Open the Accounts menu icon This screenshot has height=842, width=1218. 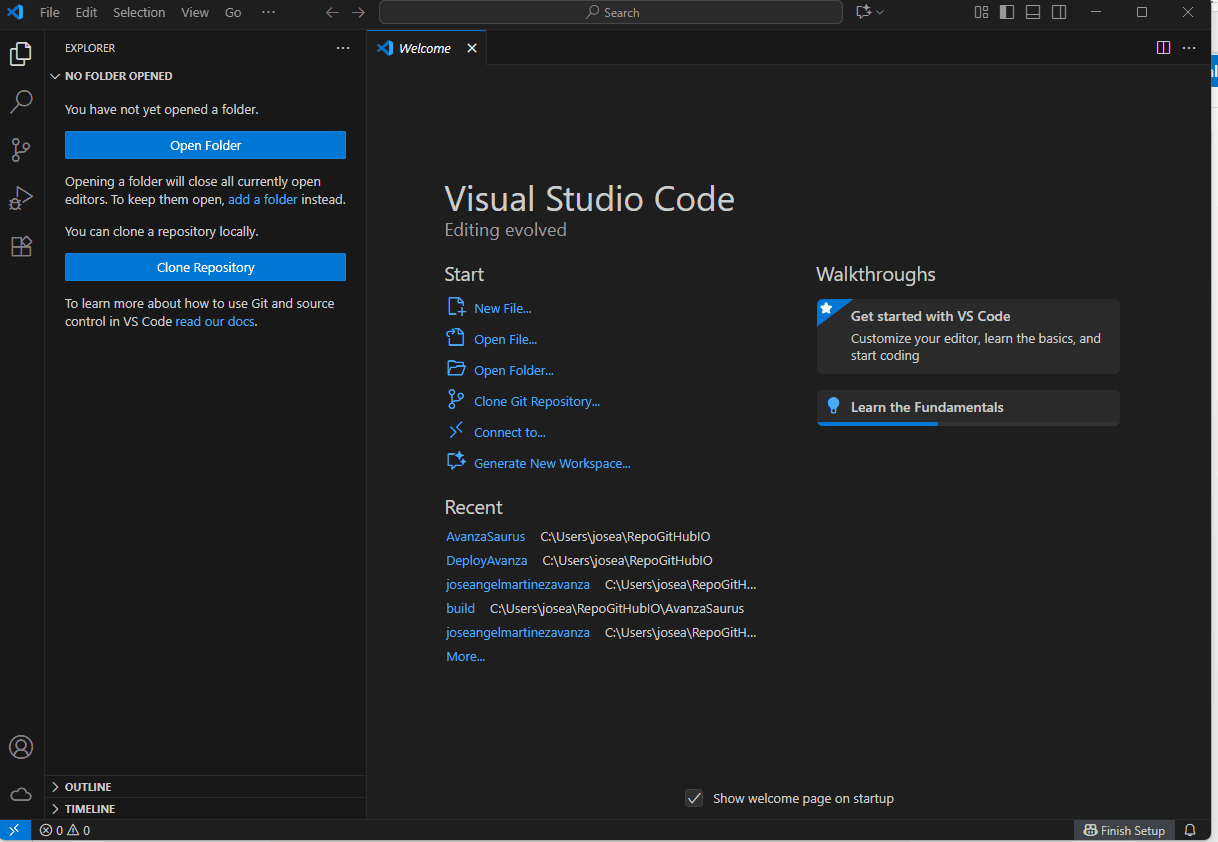point(21,747)
